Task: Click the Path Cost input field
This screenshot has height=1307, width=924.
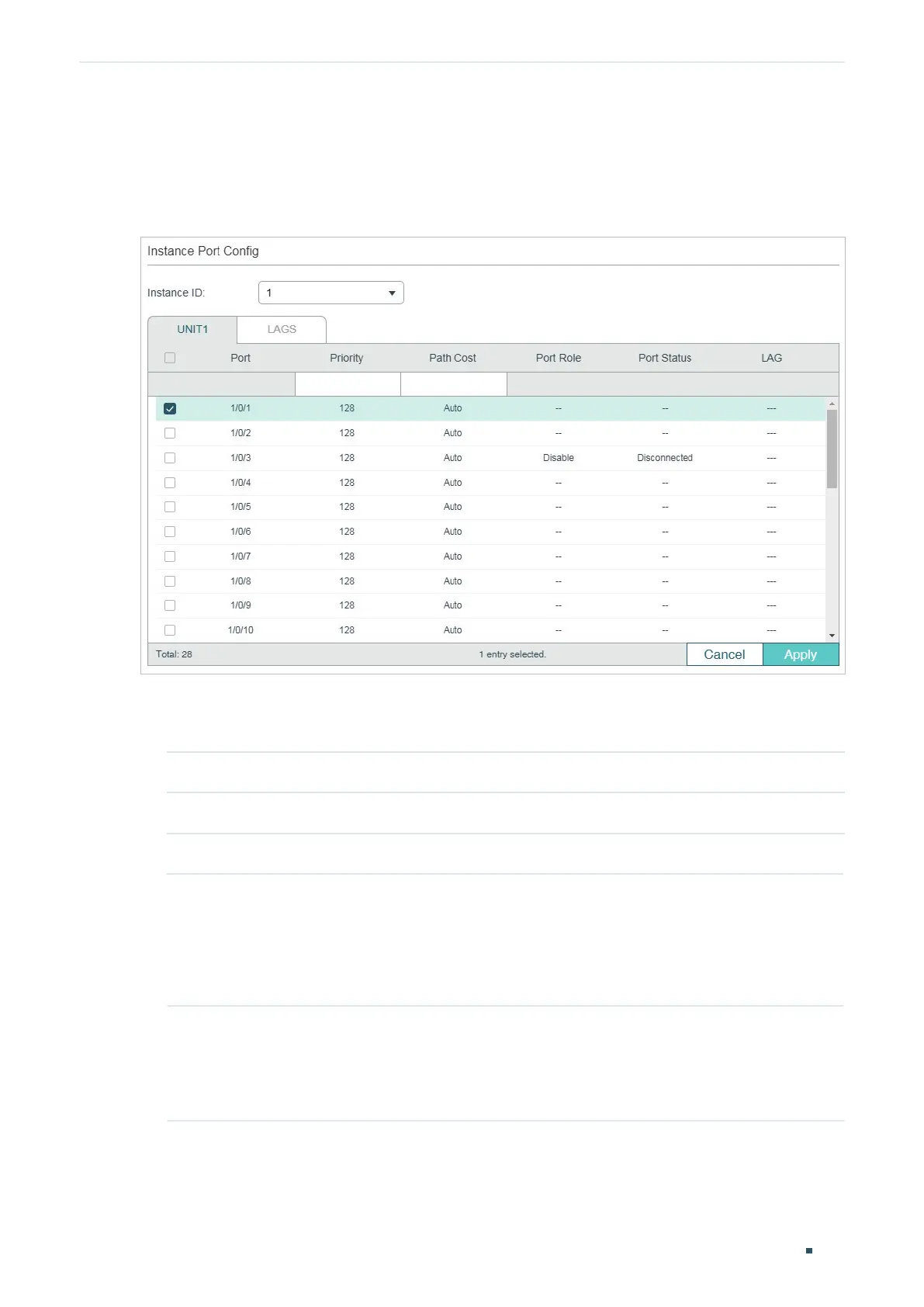Action: (454, 384)
